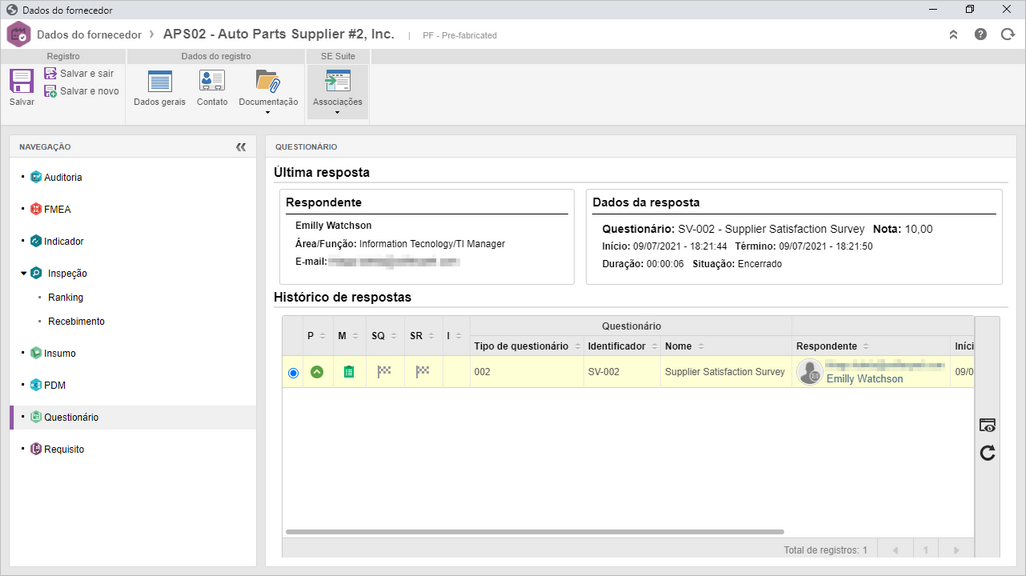Viewport: 1026px width, 576px height.
Task: Expand the Associações dropdown arrow
Action: coord(337,113)
